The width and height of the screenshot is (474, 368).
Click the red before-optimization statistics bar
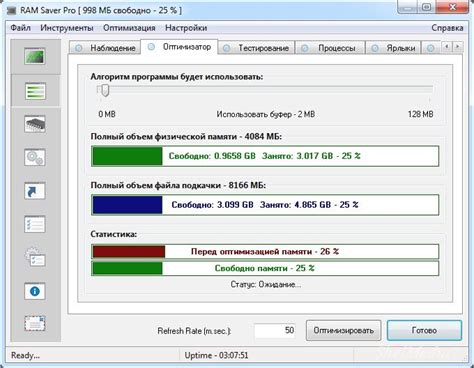click(265, 252)
